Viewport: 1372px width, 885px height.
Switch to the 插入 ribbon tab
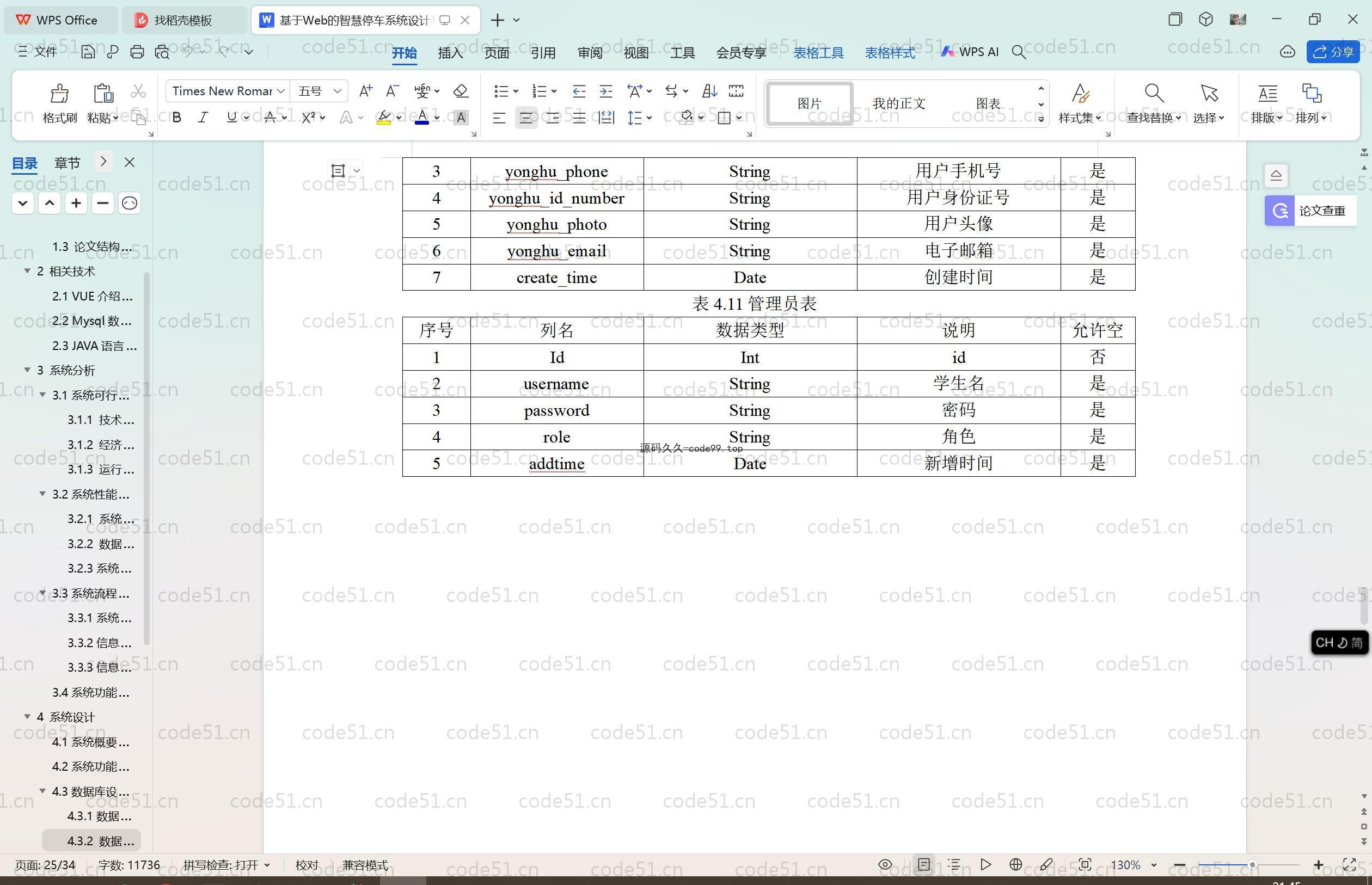tap(450, 52)
